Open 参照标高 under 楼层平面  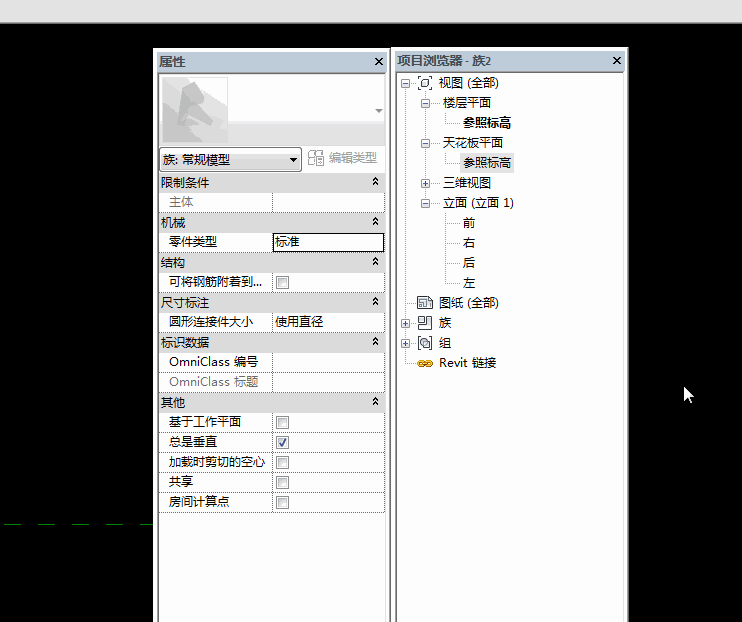click(487, 123)
